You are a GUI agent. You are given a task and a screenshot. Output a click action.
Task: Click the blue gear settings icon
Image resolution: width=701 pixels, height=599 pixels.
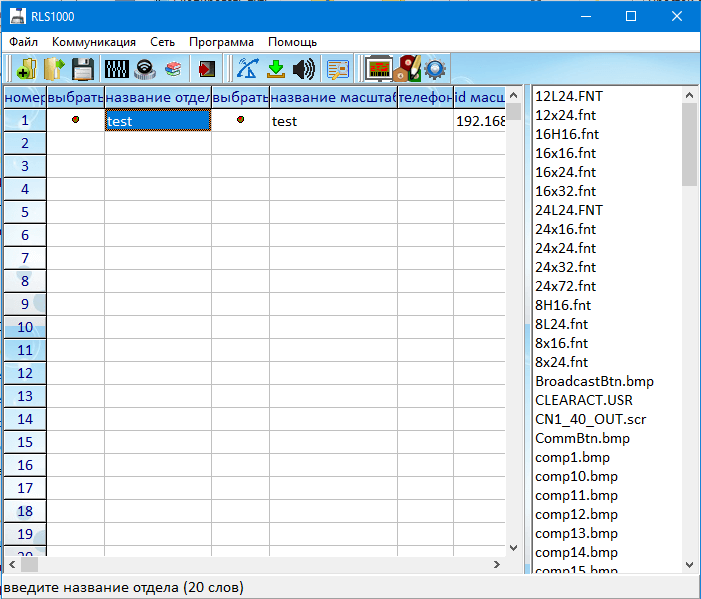click(435, 69)
